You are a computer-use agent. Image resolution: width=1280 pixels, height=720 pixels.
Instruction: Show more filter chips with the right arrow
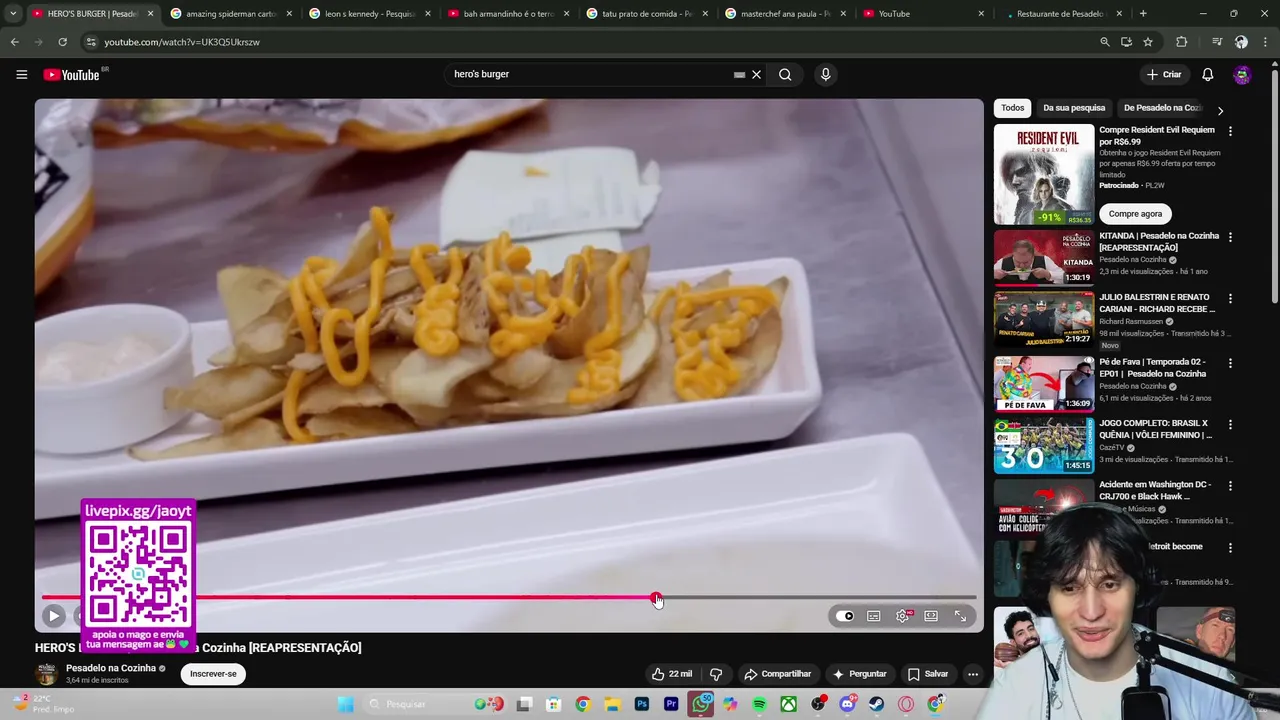1220,110
